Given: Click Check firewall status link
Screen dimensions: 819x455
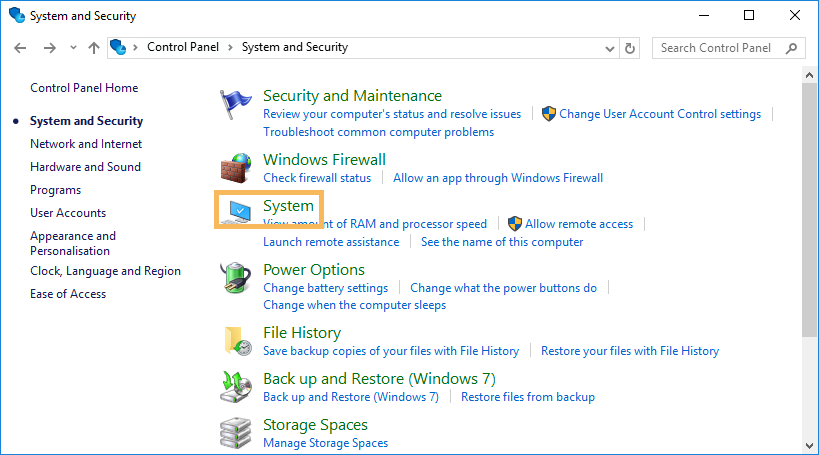Looking at the screenshot, I should tap(317, 178).
